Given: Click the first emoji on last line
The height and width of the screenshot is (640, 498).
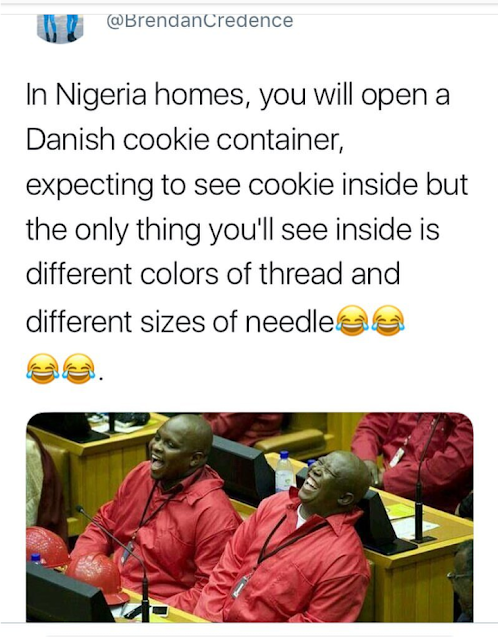Looking at the screenshot, I should coord(42,369).
